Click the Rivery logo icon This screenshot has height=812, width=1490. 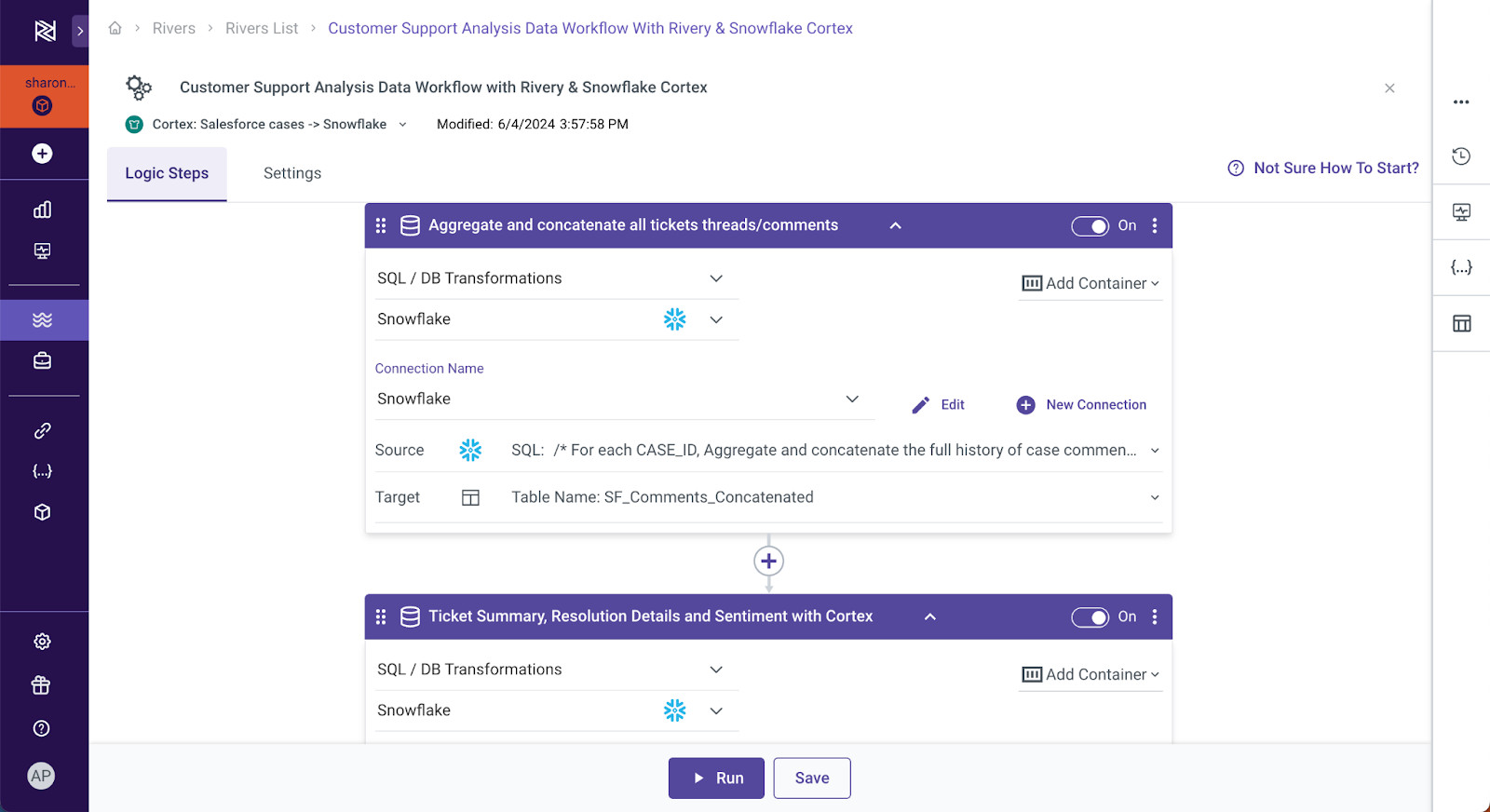tap(44, 31)
